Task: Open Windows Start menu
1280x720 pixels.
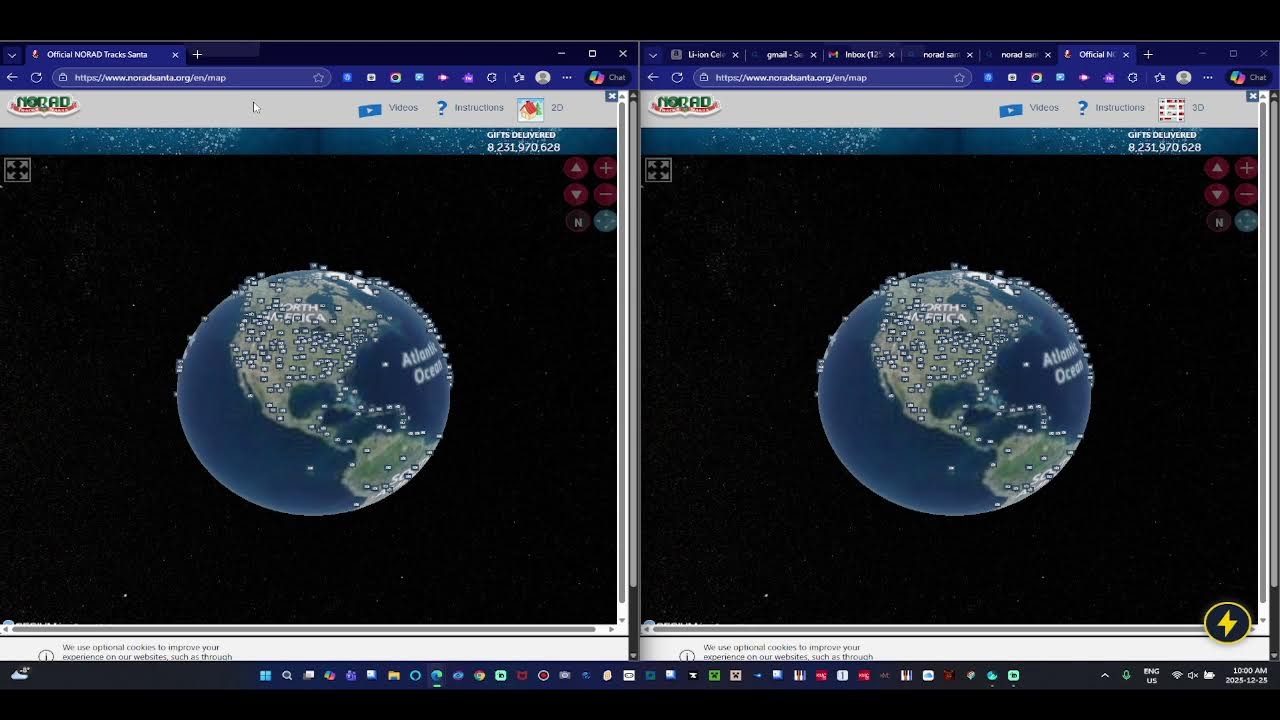Action: [x=265, y=676]
